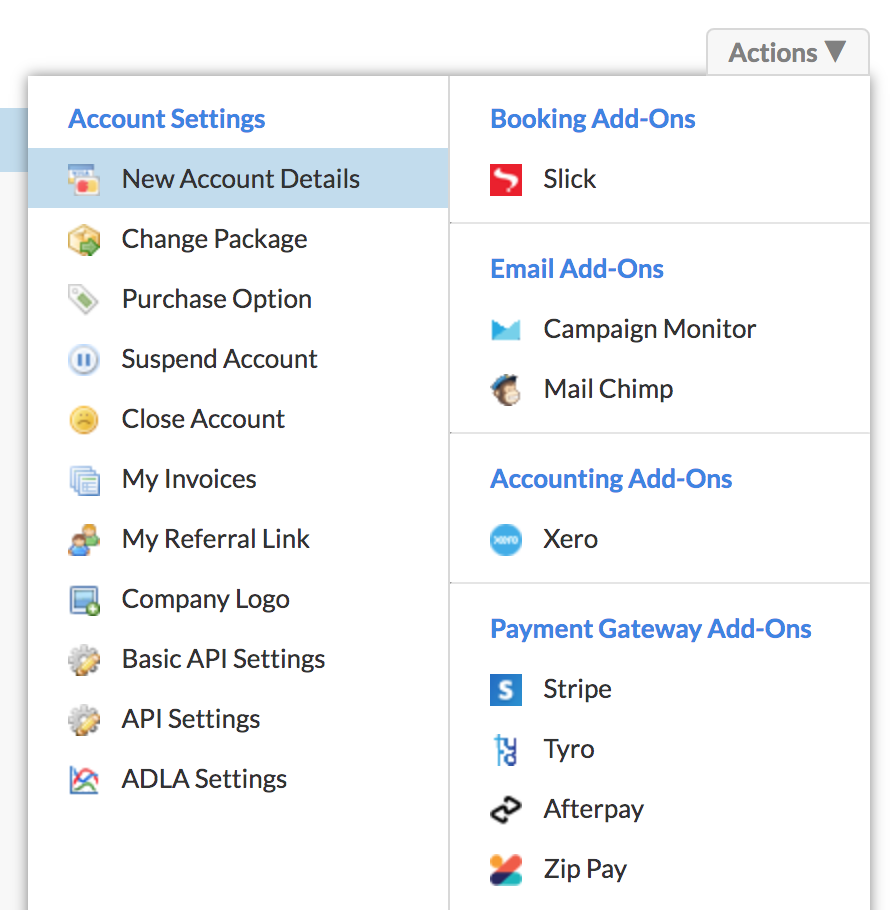The image size is (896, 910).
Task: Click the Zip Pay colorful icon
Action: (x=505, y=869)
